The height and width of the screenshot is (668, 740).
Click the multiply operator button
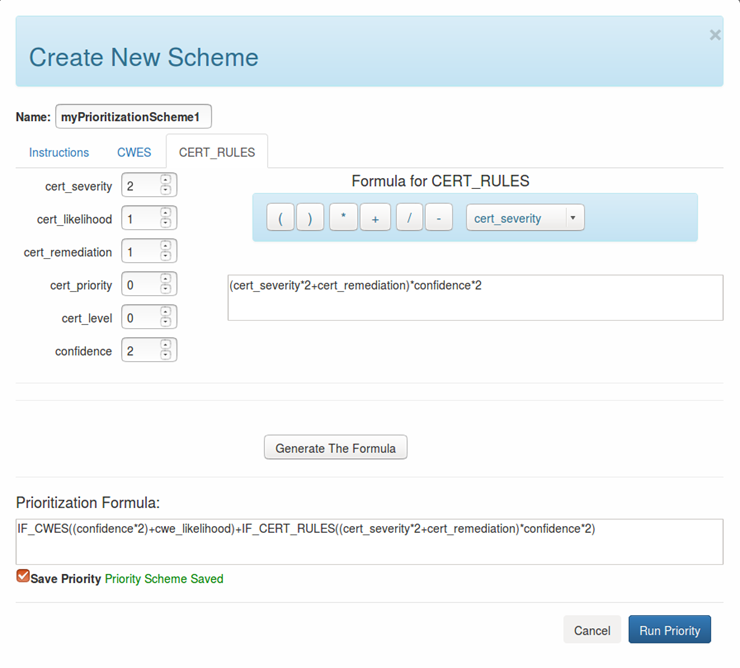pyautogui.click(x=343, y=218)
